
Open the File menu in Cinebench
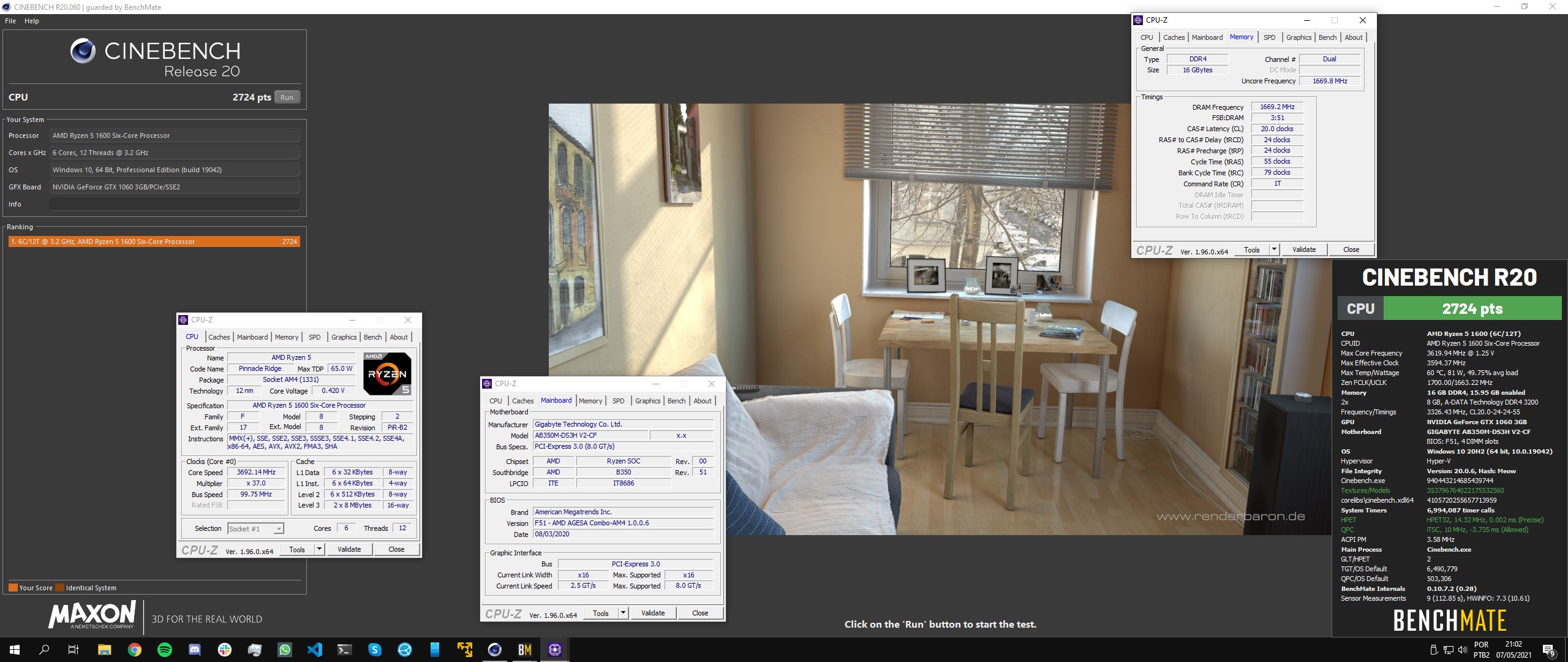point(10,21)
